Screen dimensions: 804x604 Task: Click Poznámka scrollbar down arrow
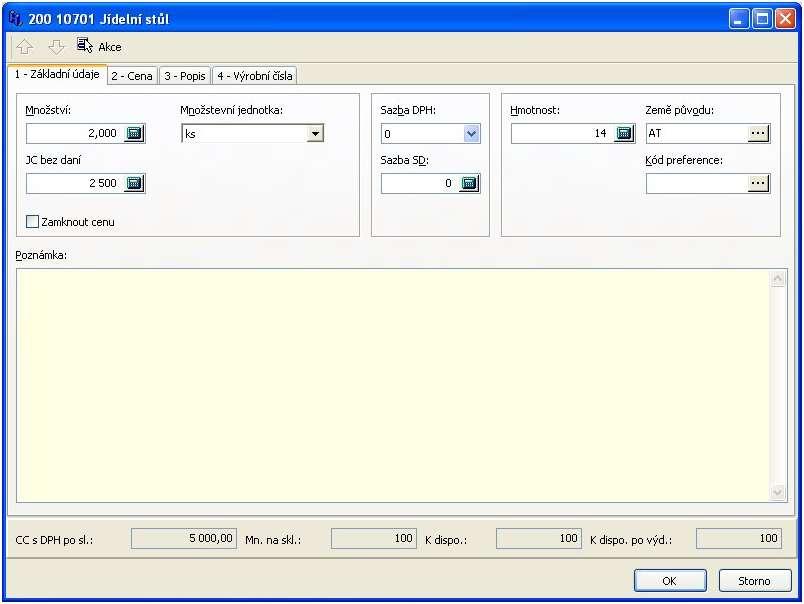click(778, 492)
